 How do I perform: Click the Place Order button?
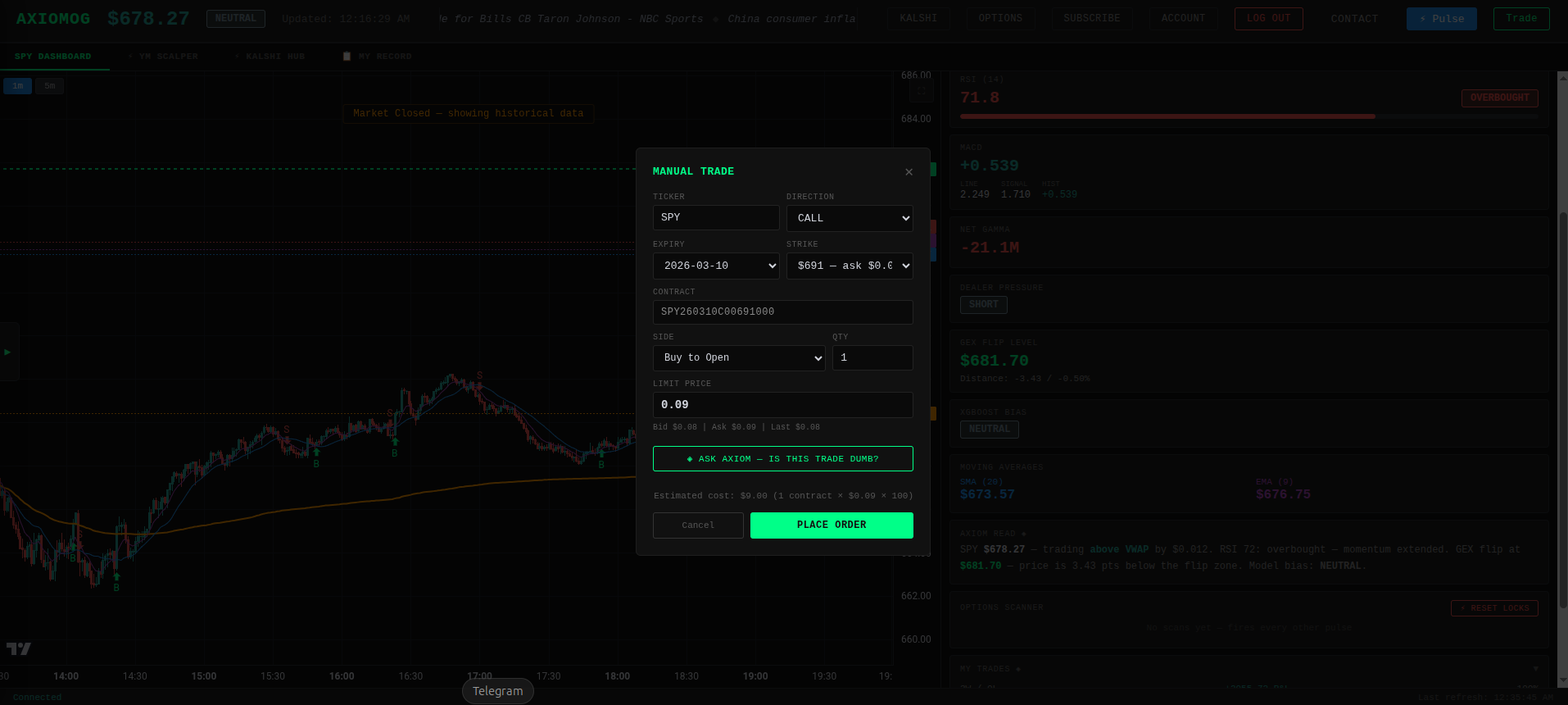pyautogui.click(x=832, y=525)
